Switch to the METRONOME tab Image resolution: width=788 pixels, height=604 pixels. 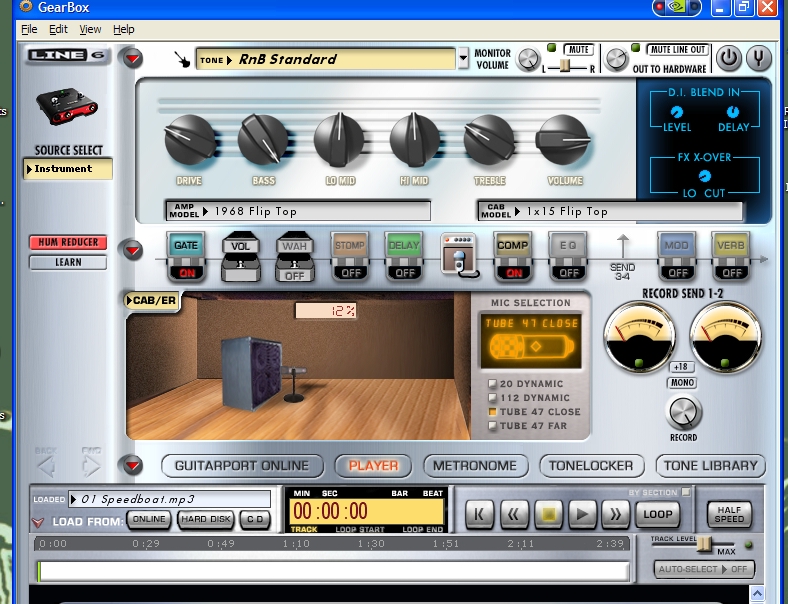tap(475, 466)
